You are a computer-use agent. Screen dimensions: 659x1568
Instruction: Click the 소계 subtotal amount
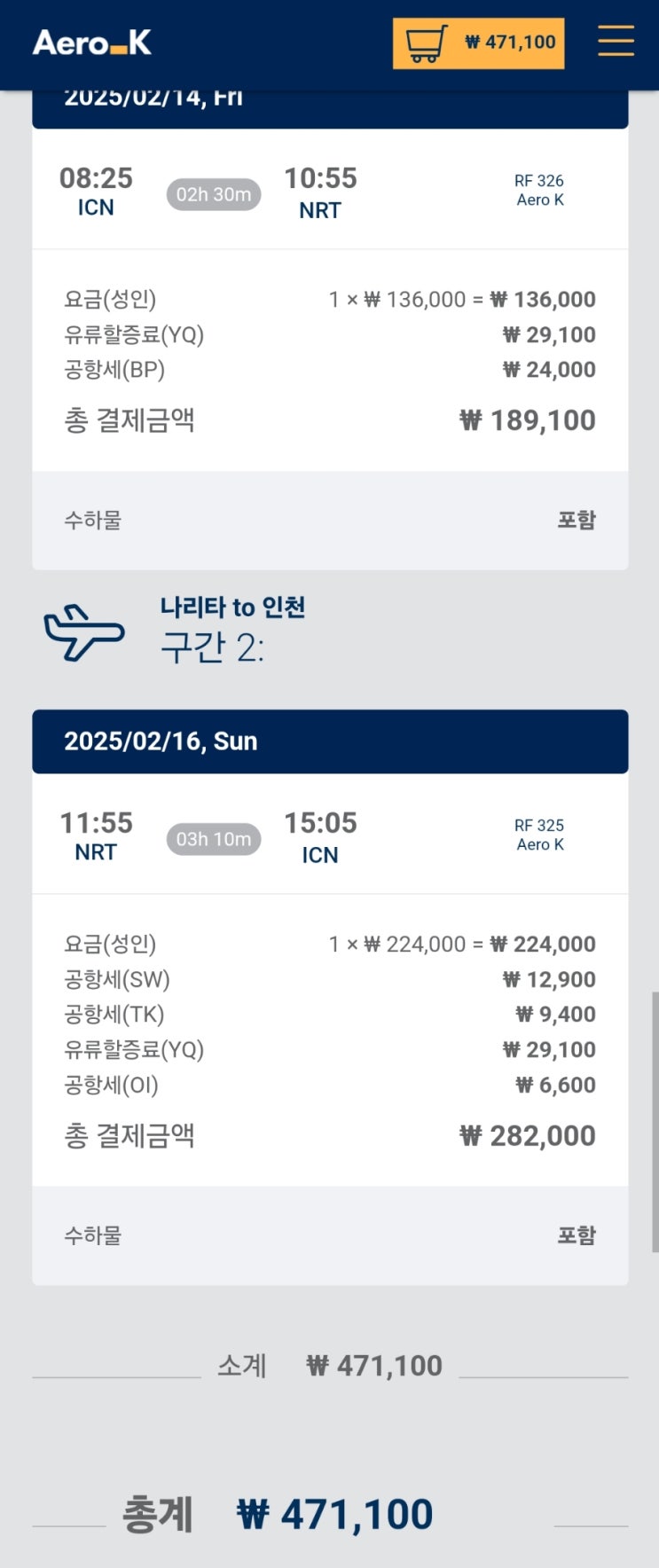374,1366
